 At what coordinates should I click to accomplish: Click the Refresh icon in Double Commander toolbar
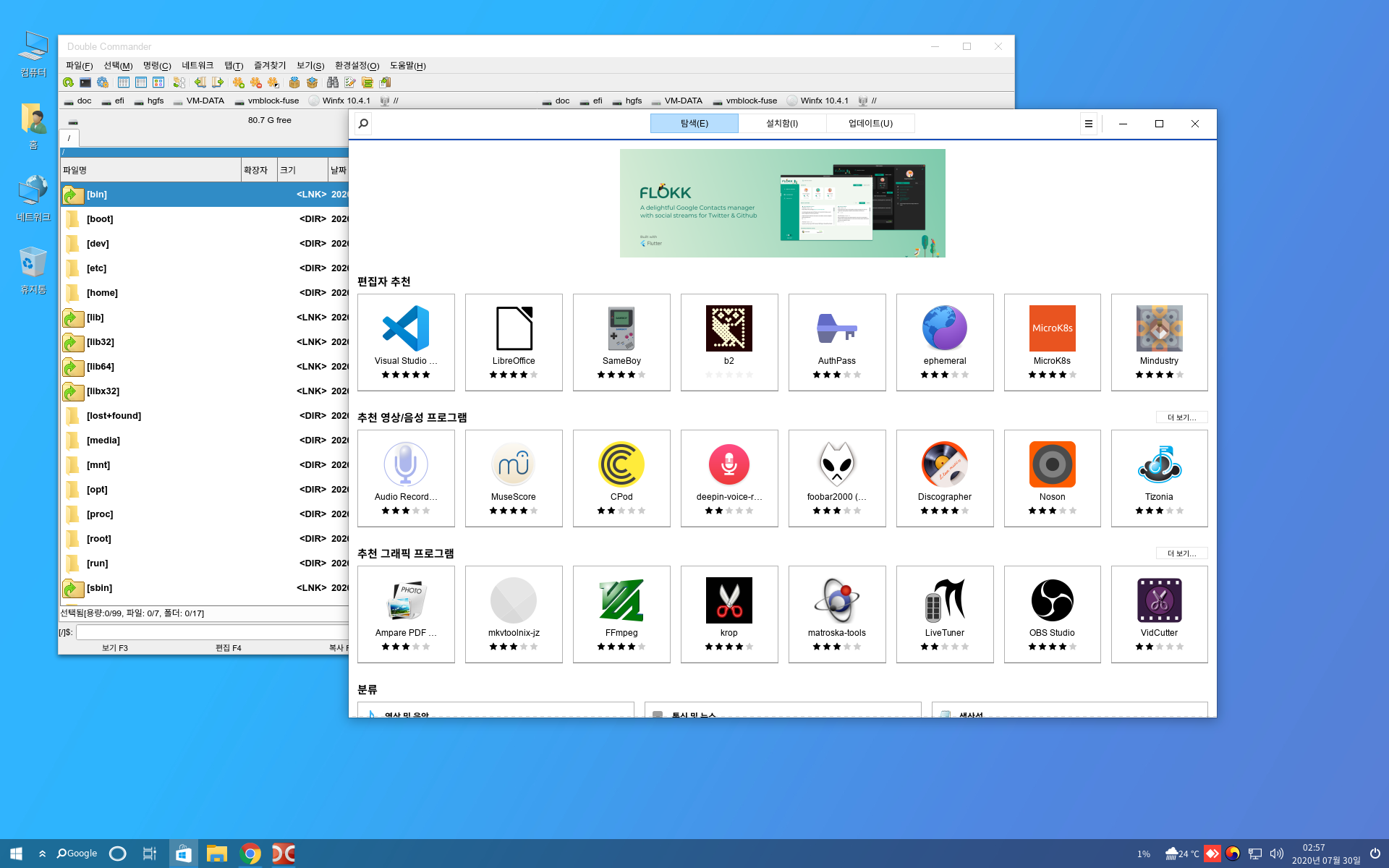pyautogui.click(x=68, y=82)
